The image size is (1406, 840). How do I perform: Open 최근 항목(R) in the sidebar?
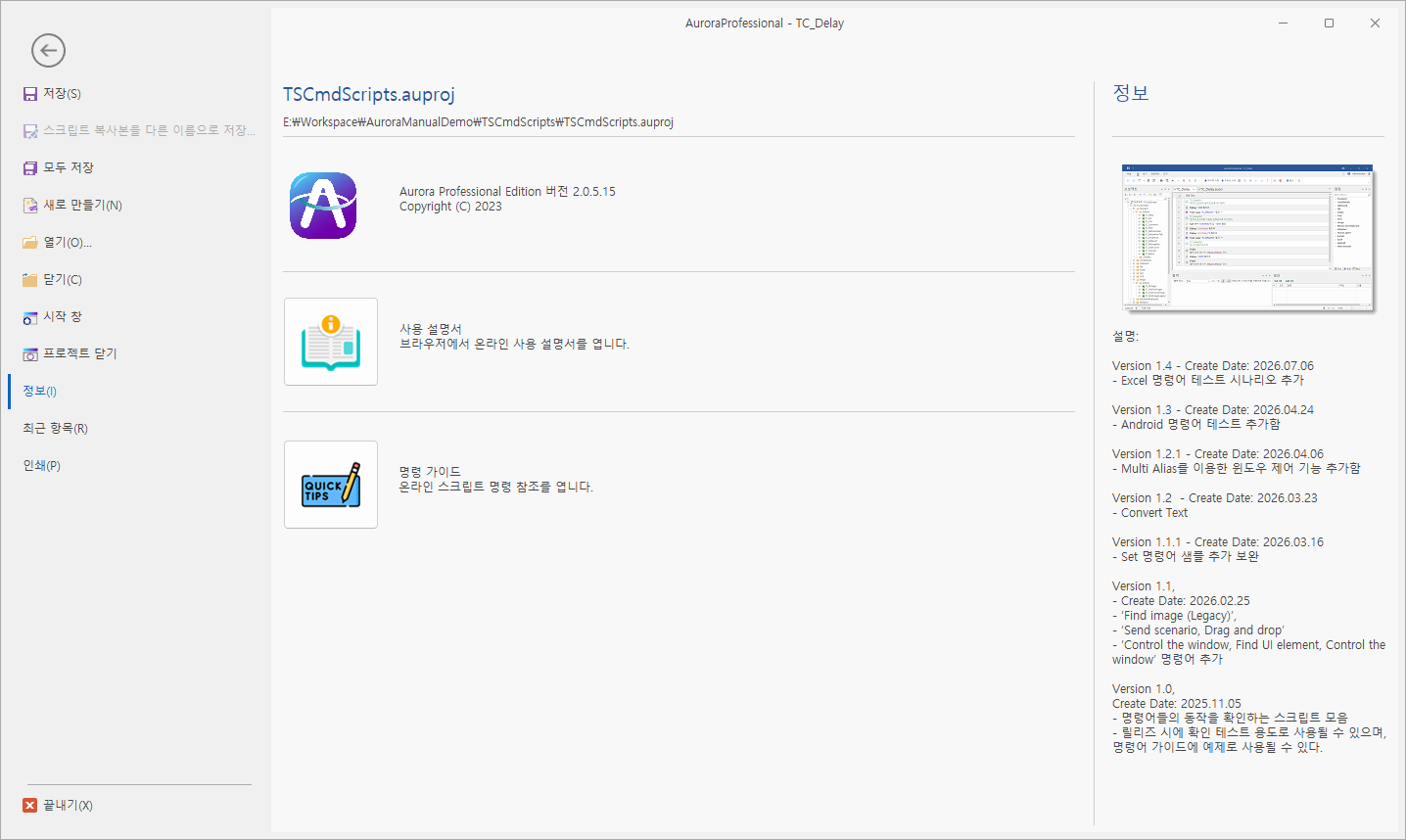click(x=55, y=428)
